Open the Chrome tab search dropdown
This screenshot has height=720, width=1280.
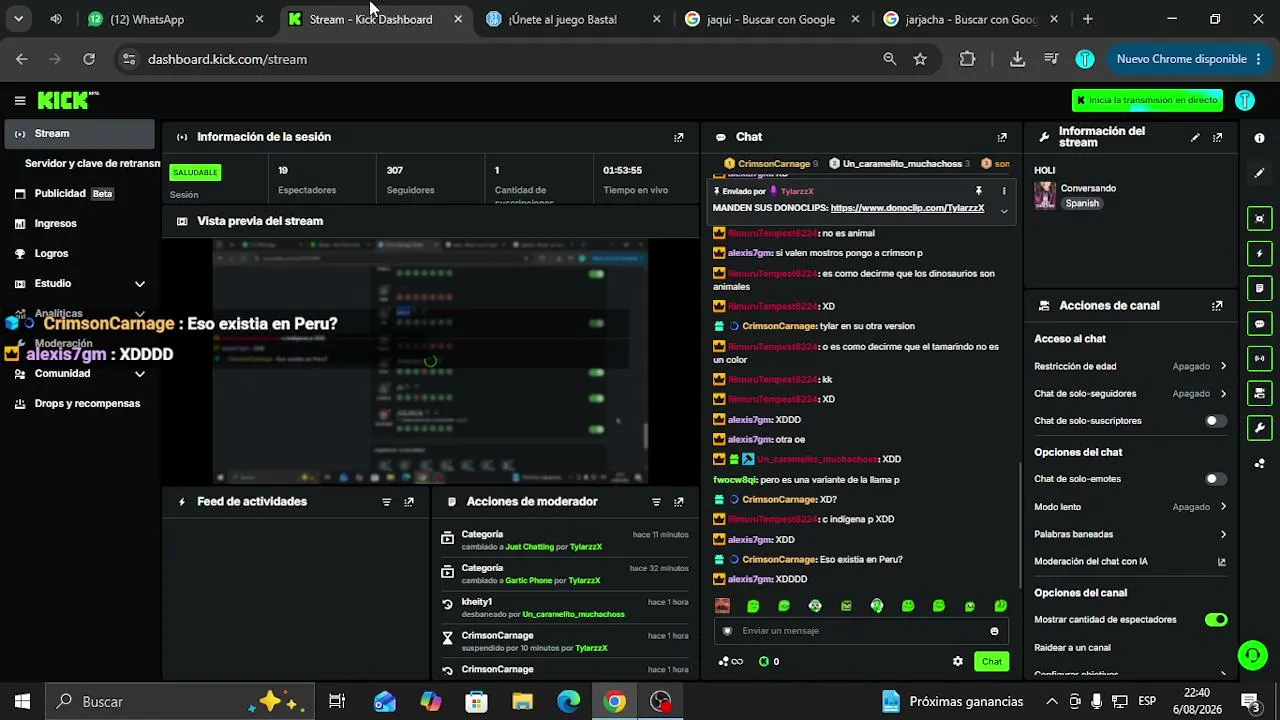pyautogui.click(x=18, y=19)
